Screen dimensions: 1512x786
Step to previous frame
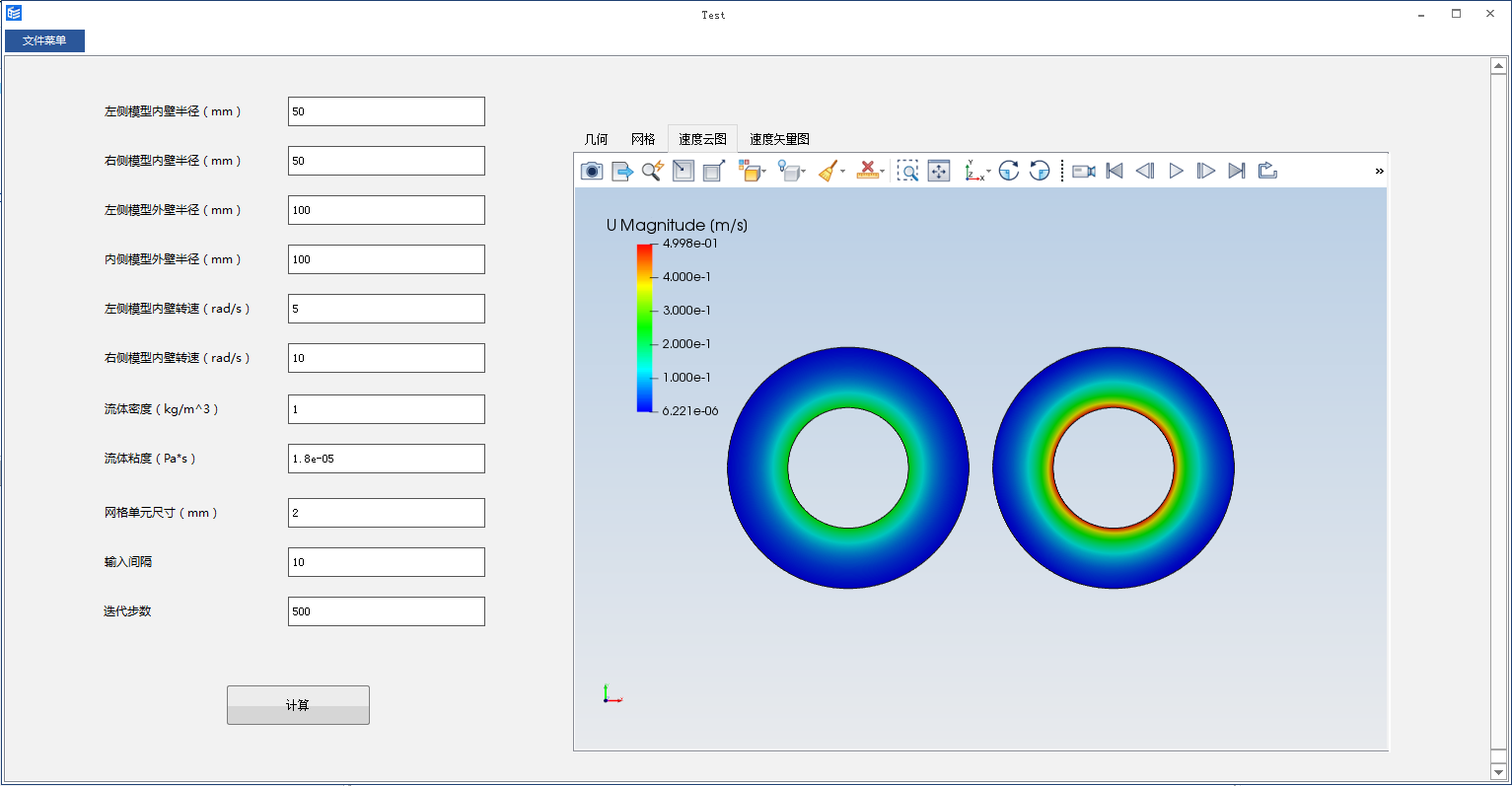pyautogui.click(x=1145, y=171)
